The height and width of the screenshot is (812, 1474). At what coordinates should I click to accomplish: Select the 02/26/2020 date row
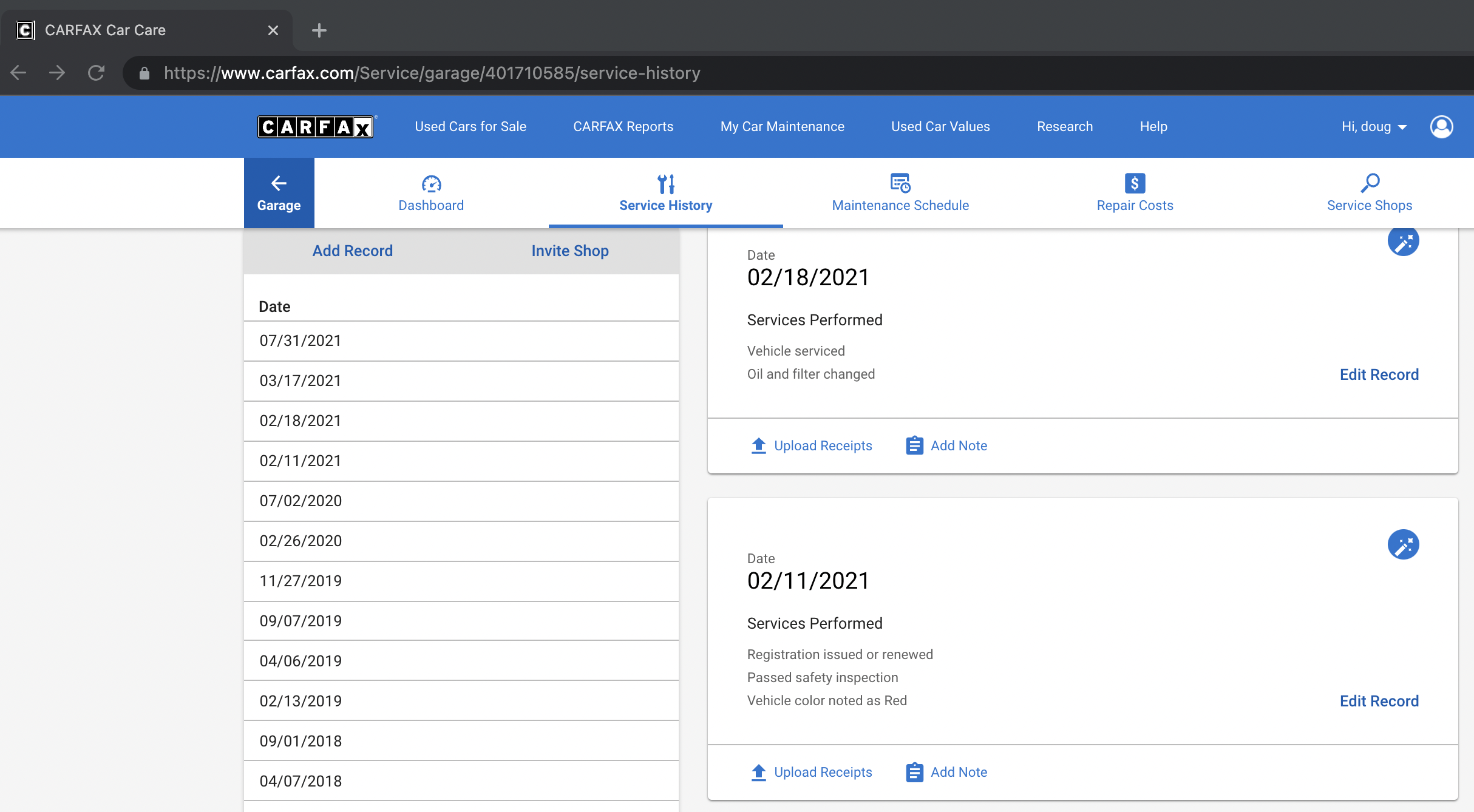[x=461, y=541]
